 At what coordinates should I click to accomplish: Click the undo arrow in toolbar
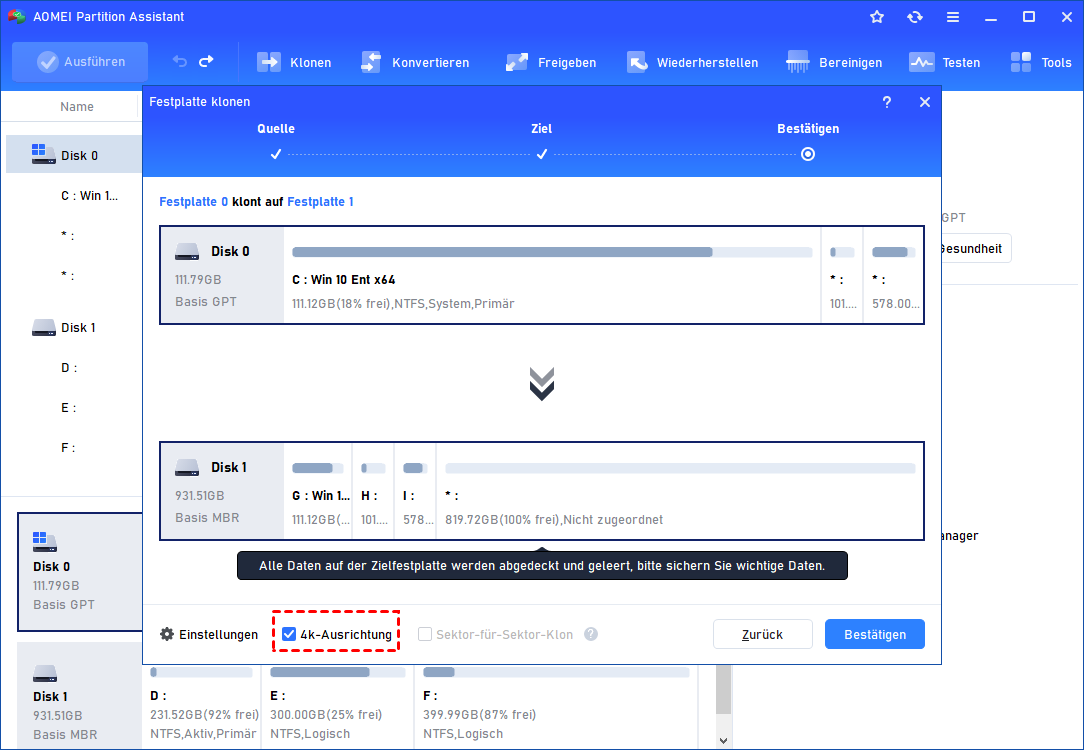click(x=180, y=61)
